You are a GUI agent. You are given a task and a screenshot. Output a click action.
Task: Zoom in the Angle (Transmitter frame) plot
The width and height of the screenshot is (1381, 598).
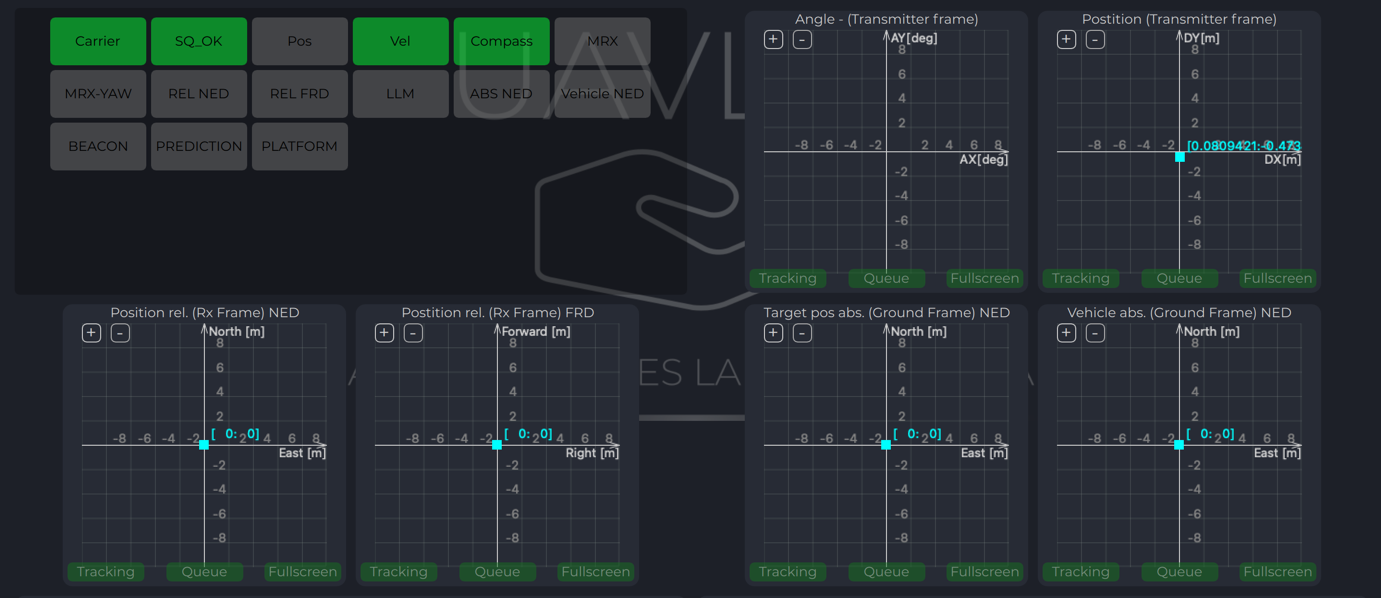pos(773,39)
